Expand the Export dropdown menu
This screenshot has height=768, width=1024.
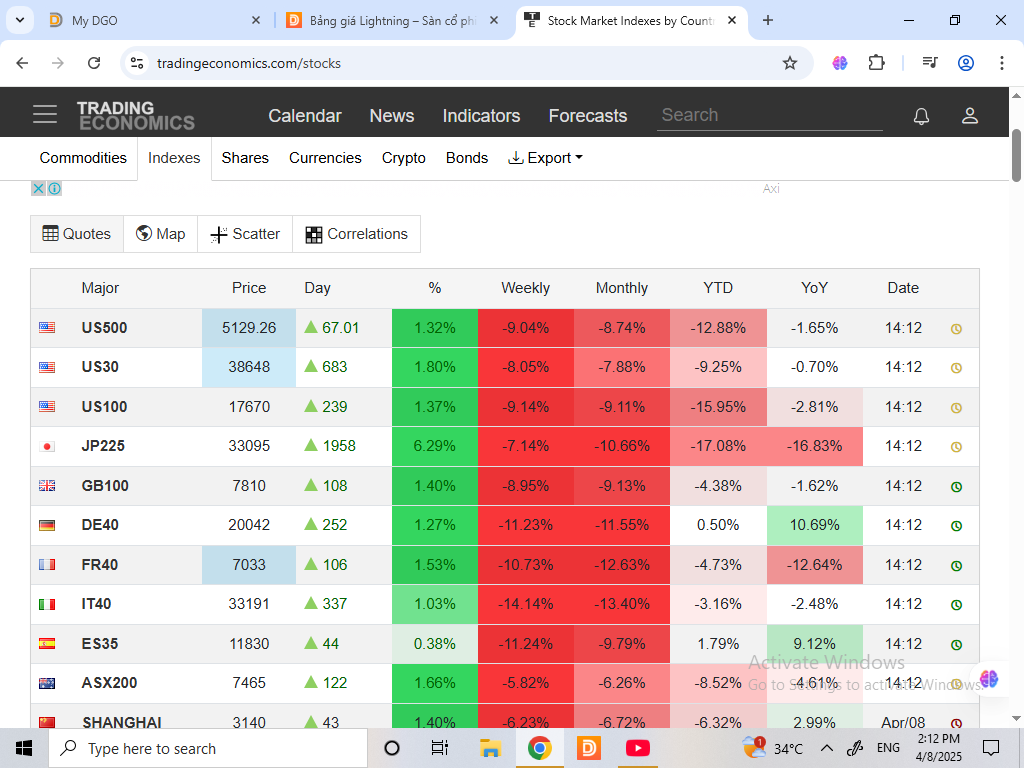(545, 158)
